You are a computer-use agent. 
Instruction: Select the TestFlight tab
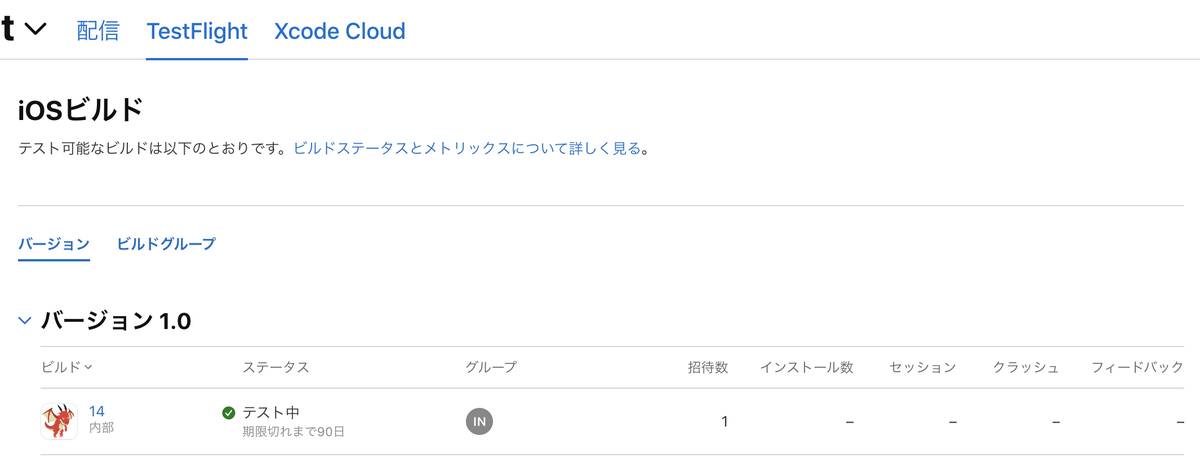pyautogui.click(x=197, y=31)
